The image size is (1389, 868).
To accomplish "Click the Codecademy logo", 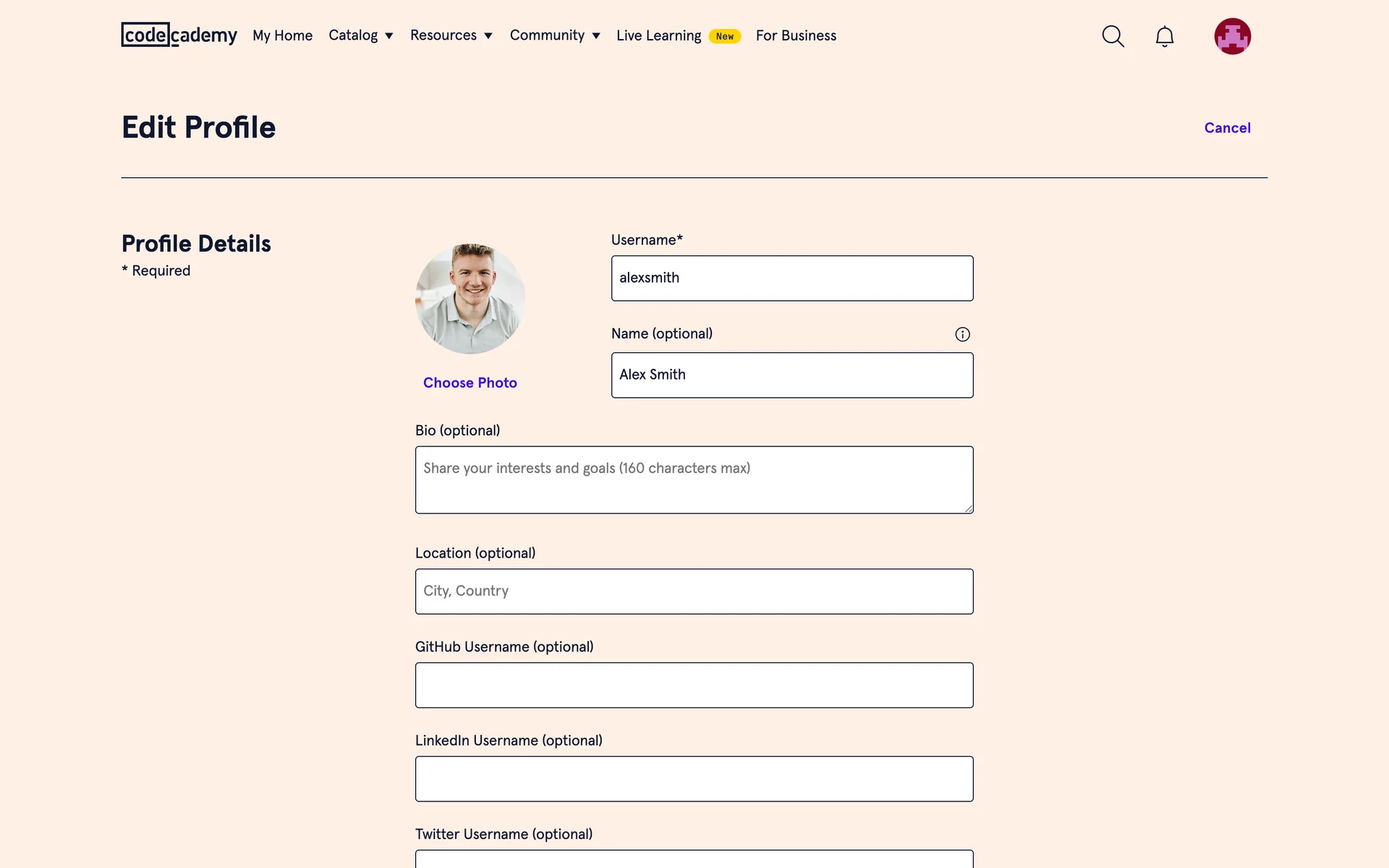I will pyautogui.click(x=179, y=35).
